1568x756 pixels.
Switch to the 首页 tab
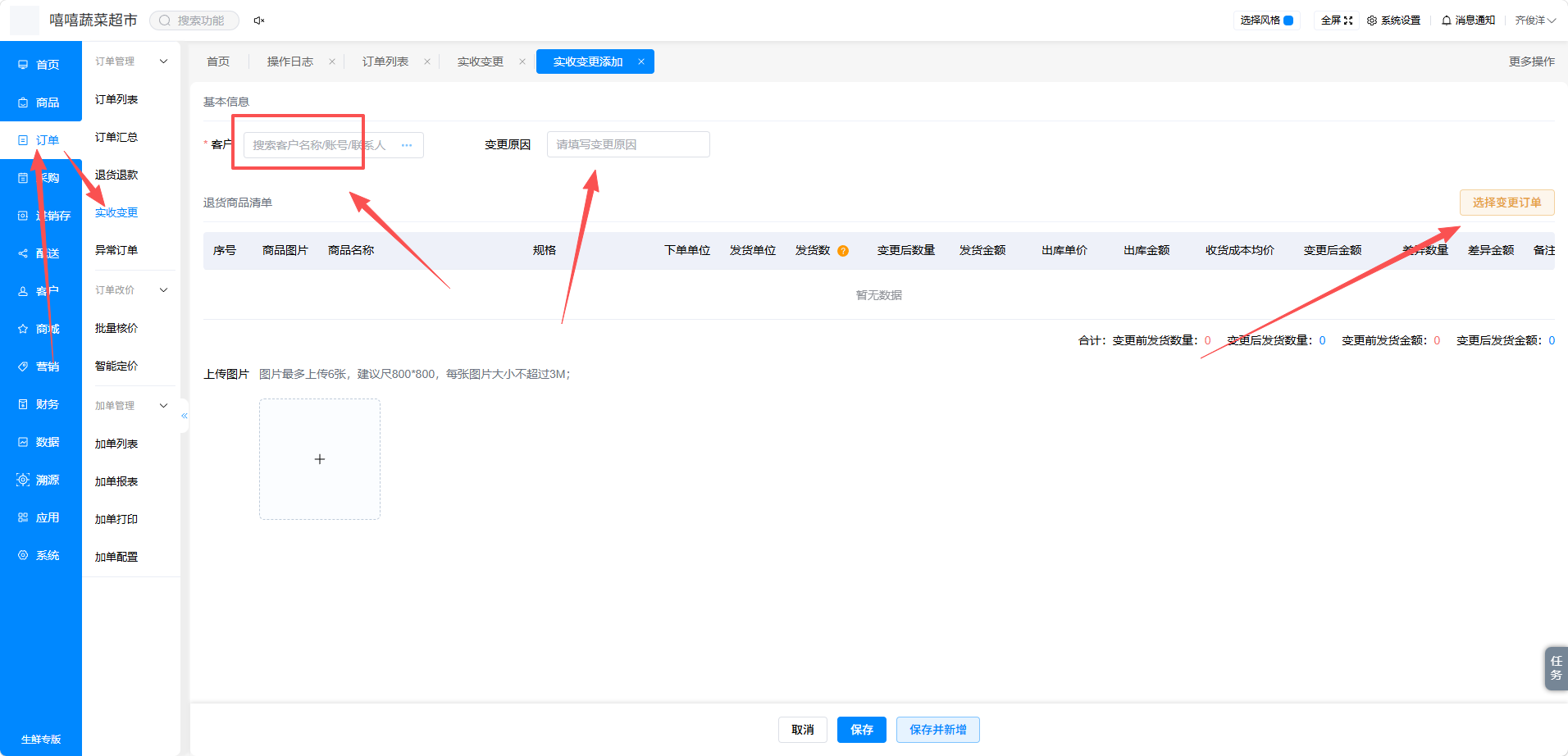coord(218,61)
